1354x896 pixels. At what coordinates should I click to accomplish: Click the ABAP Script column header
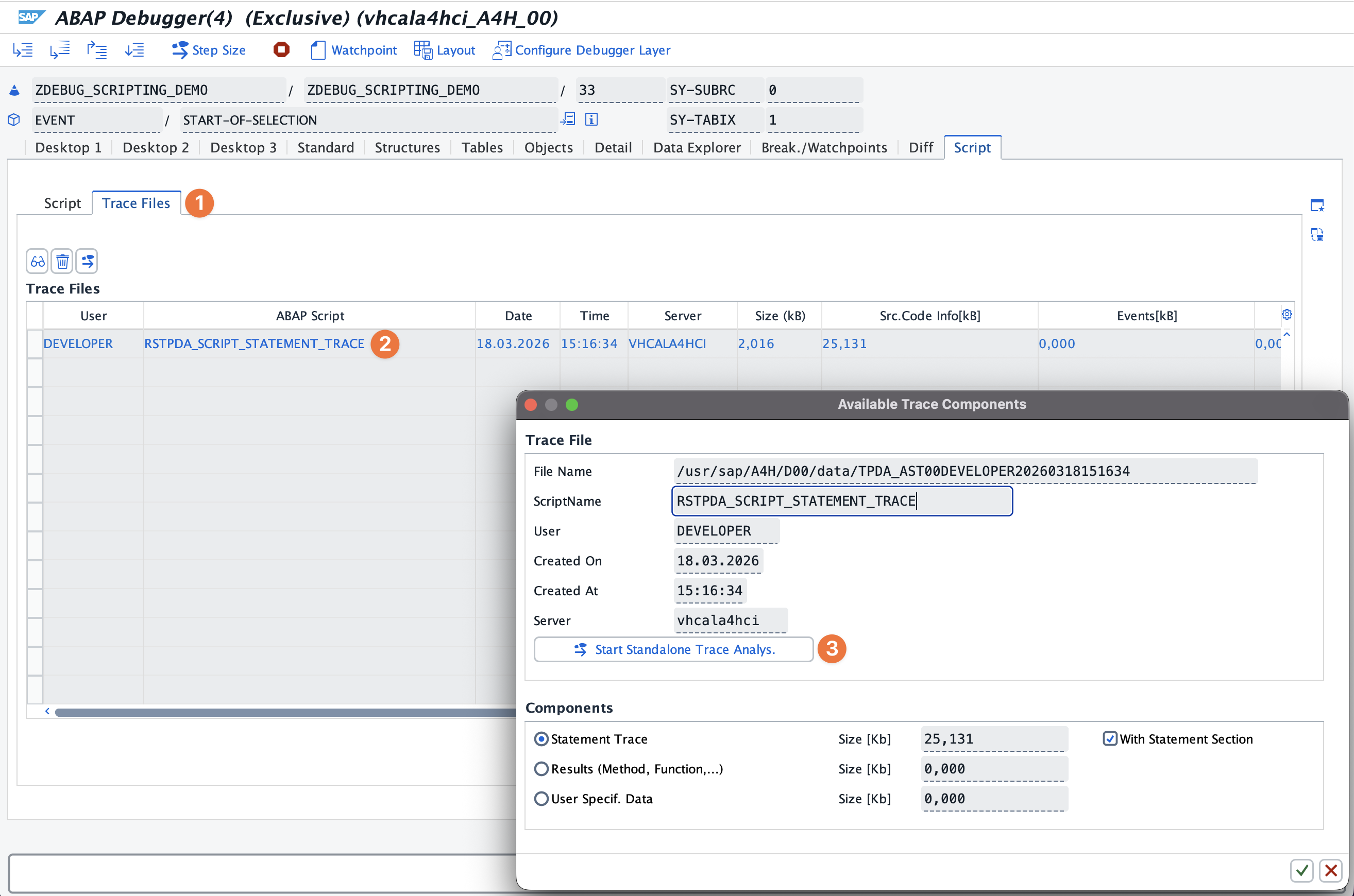(309, 316)
